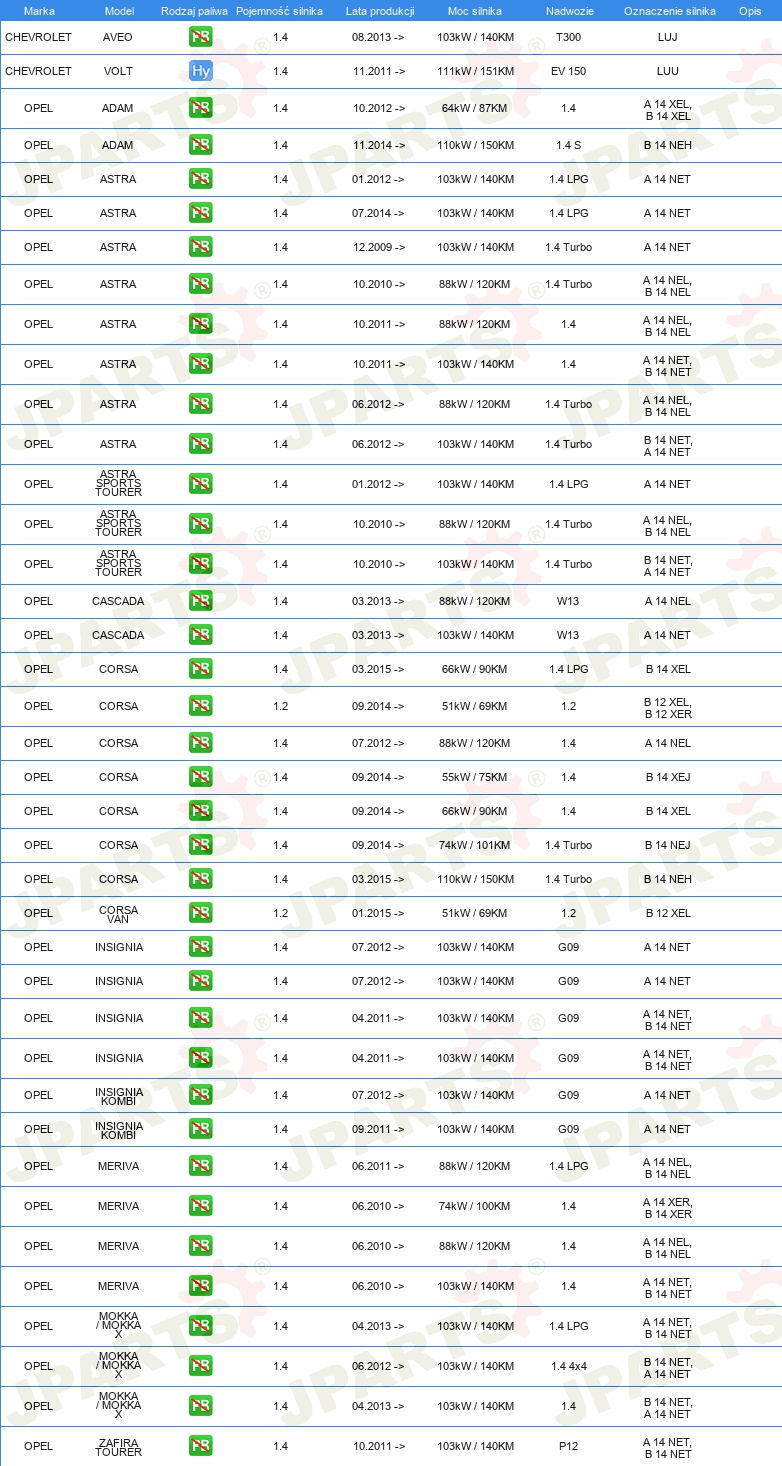Viewport: 782px width, 1466px height.
Task: Click fuel icon in Meriva 06.2011 LPG row
Action: [201, 1166]
